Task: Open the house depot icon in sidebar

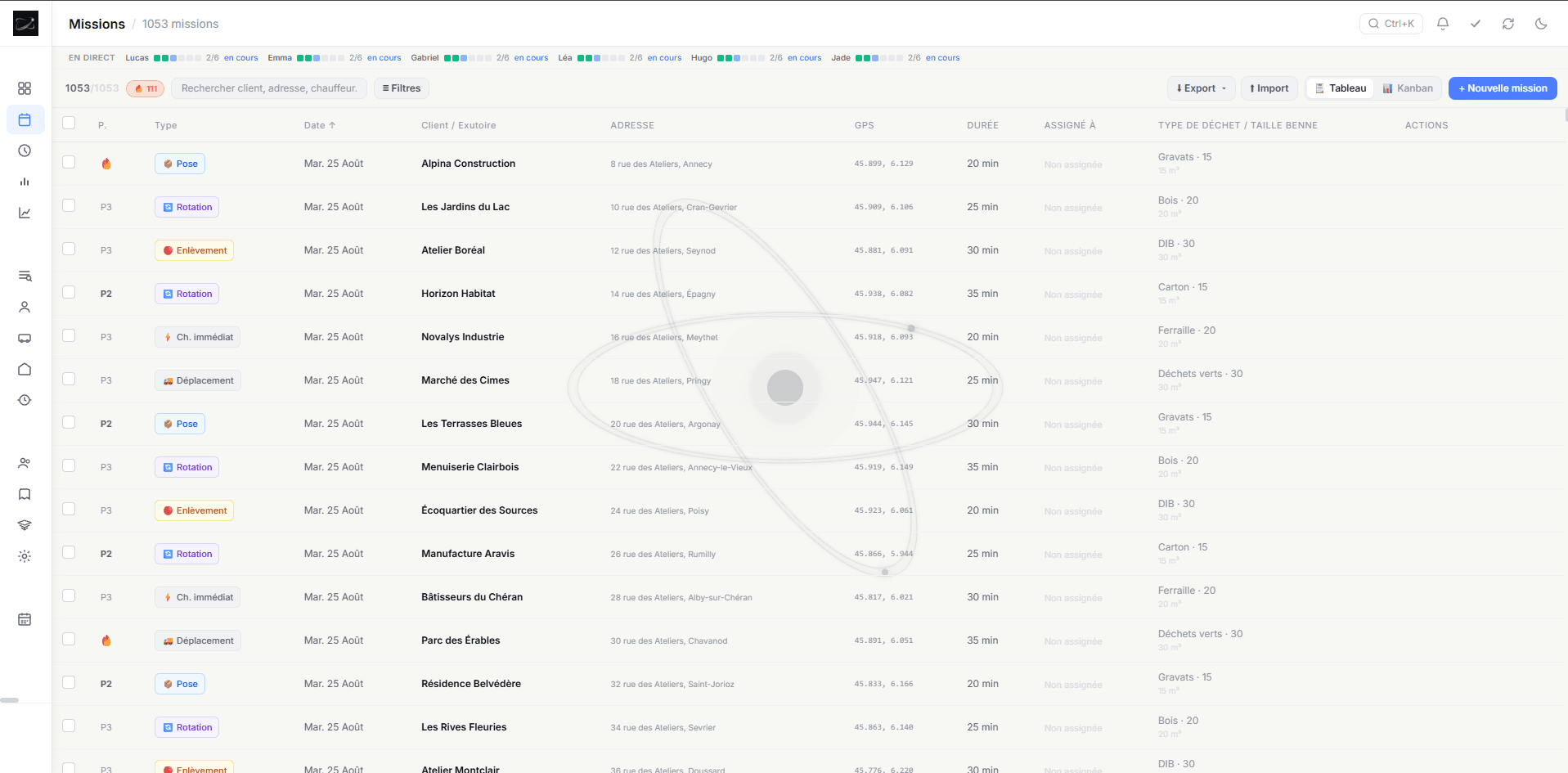Action: click(x=25, y=369)
